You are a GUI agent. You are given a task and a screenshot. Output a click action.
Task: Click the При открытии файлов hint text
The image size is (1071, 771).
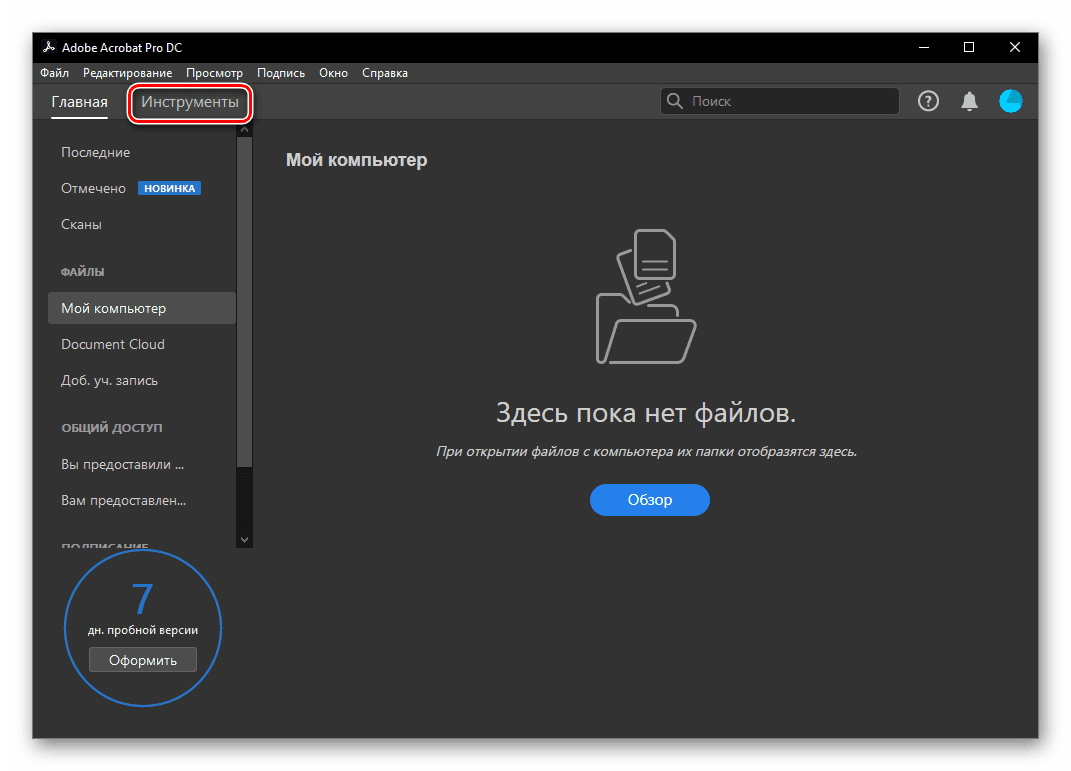coord(646,451)
